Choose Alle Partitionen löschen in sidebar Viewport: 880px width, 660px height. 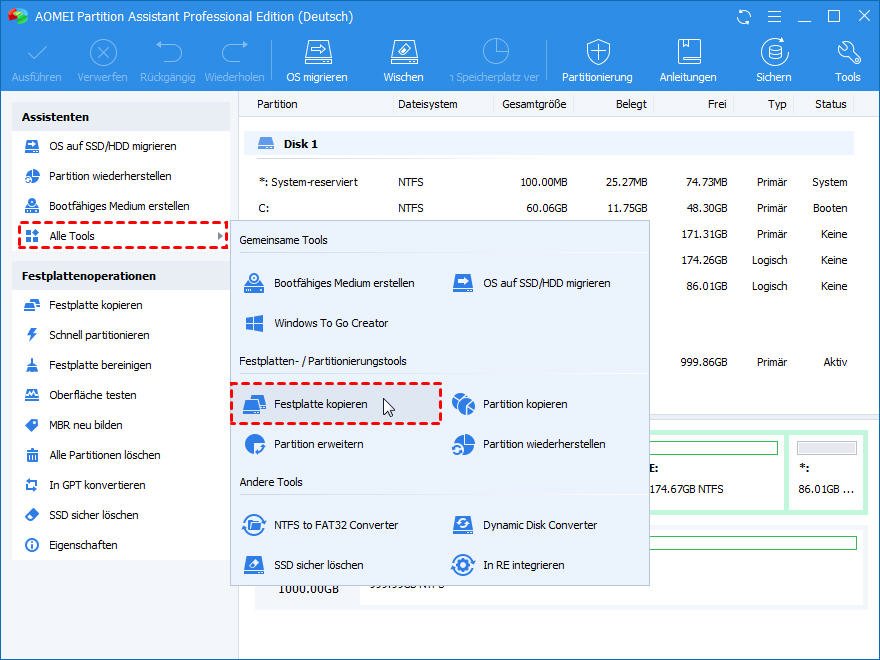pos(121,455)
